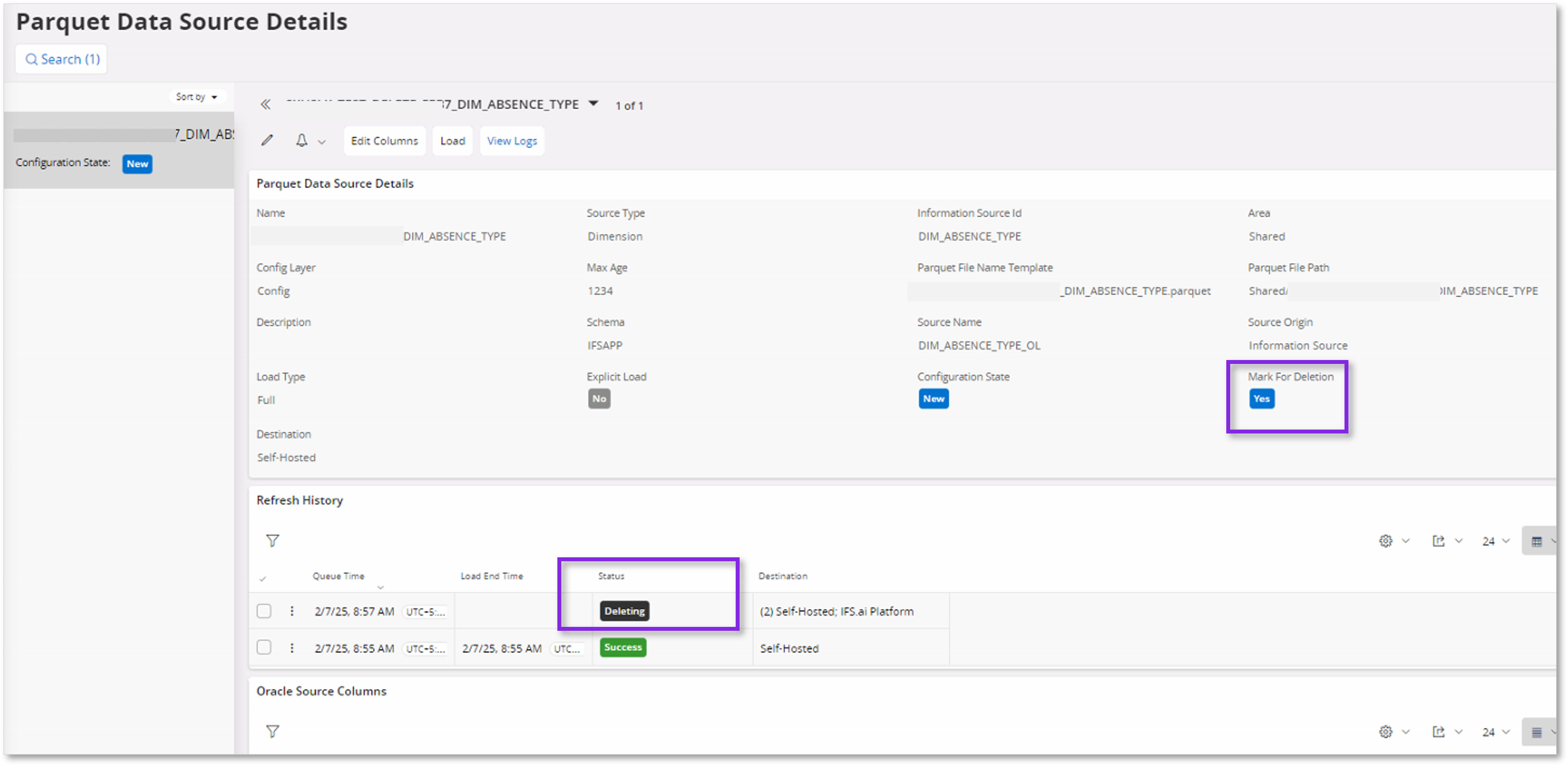Click the pencil edit icon

pyautogui.click(x=267, y=141)
